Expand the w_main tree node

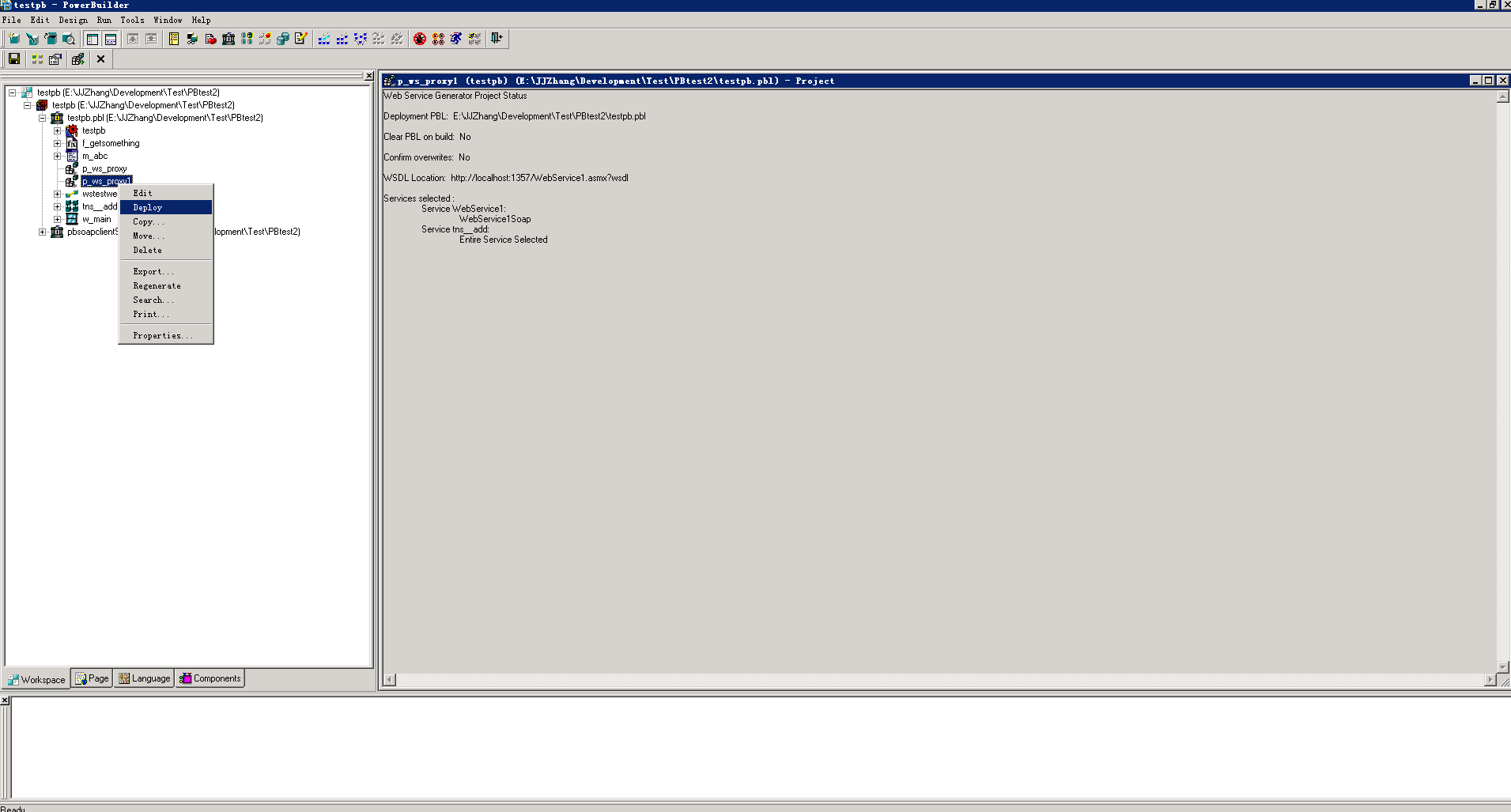(x=57, y=219)
